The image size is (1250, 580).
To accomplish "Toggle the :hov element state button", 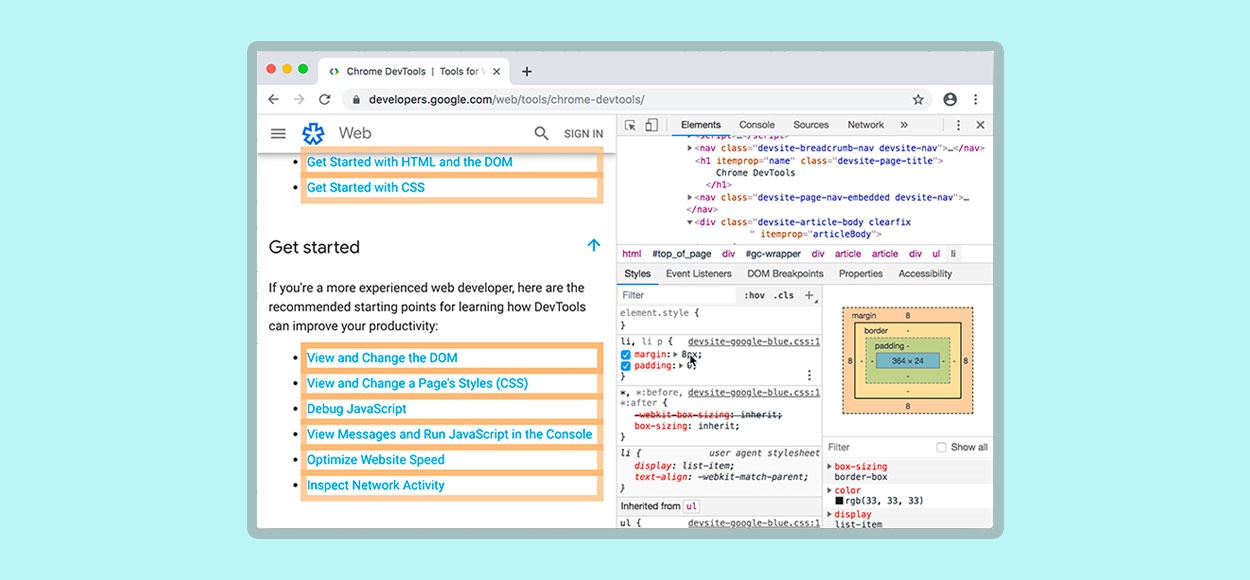I will tap(754, 295).
